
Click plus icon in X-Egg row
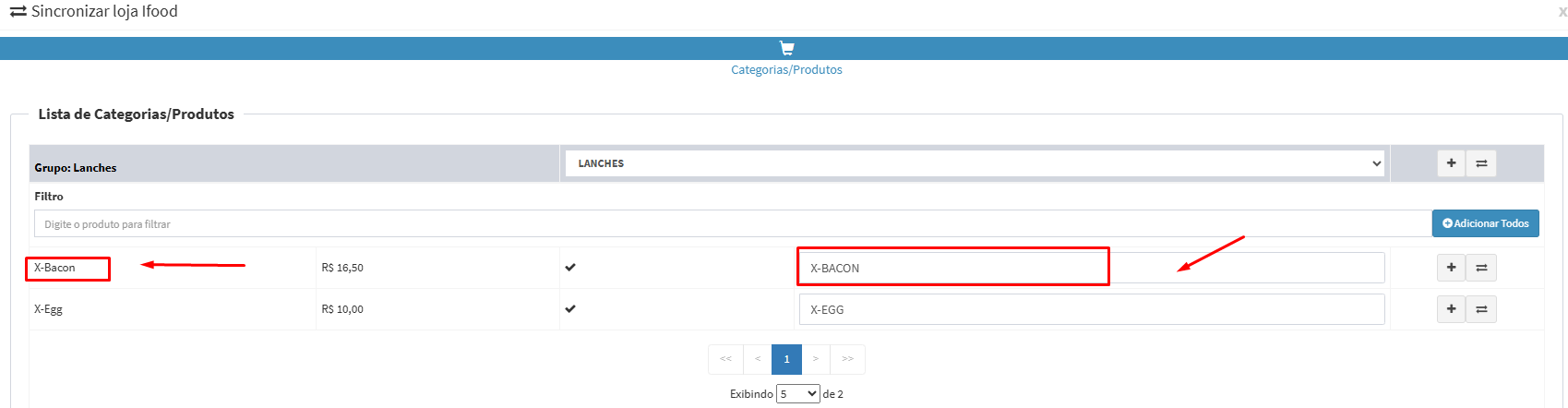point(1451,309)
